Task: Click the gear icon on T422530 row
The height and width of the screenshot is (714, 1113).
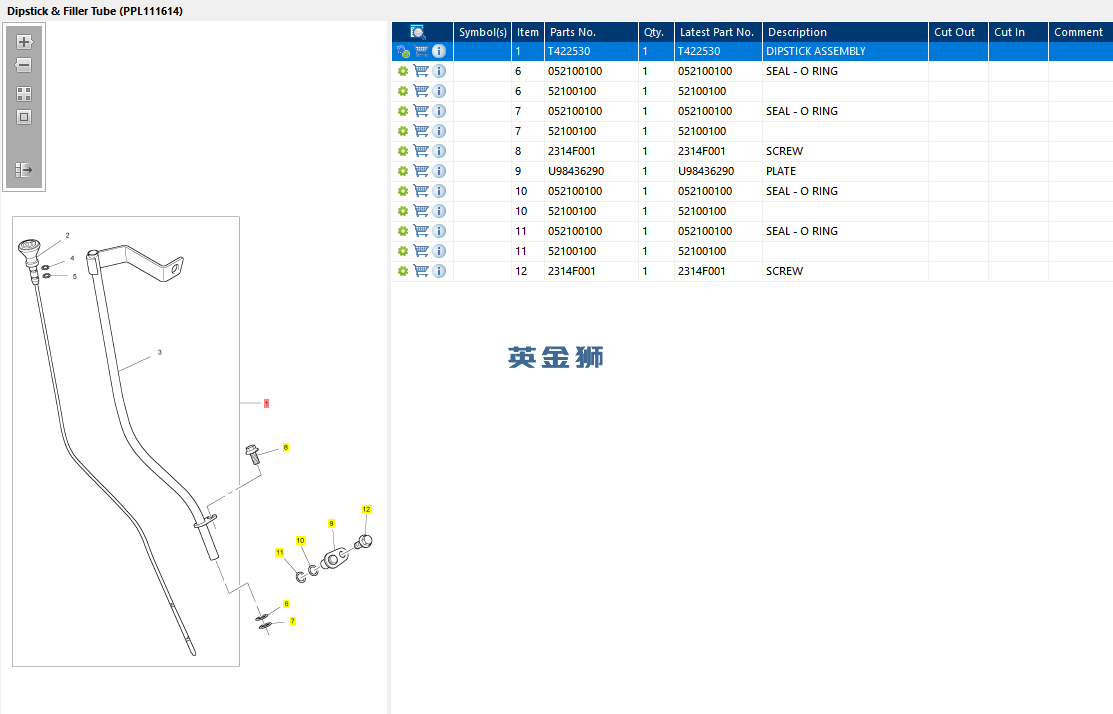Action: tap(403, 51)
